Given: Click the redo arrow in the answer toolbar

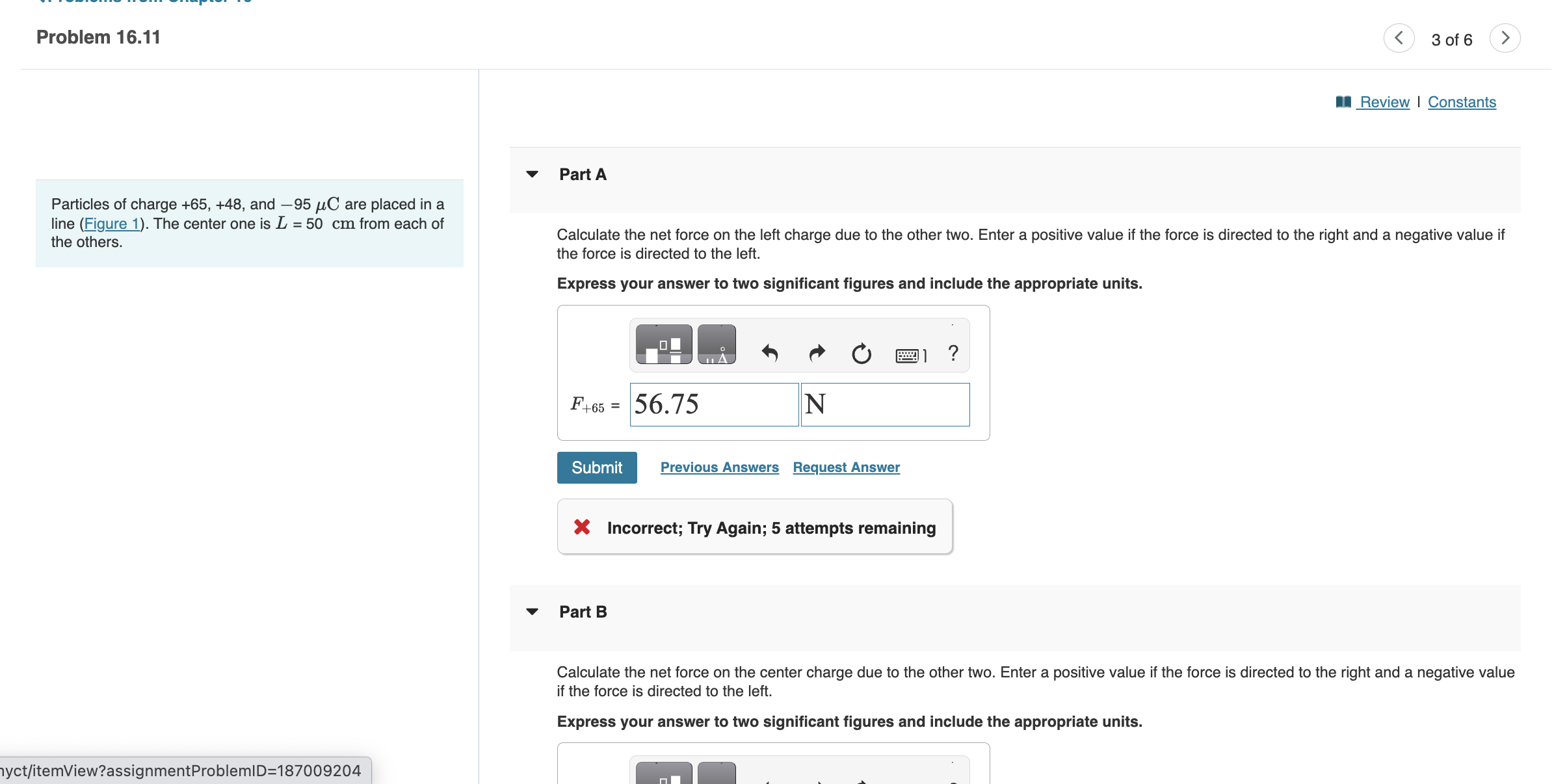Looking at the screenshot, I should (x=816, y=353).
